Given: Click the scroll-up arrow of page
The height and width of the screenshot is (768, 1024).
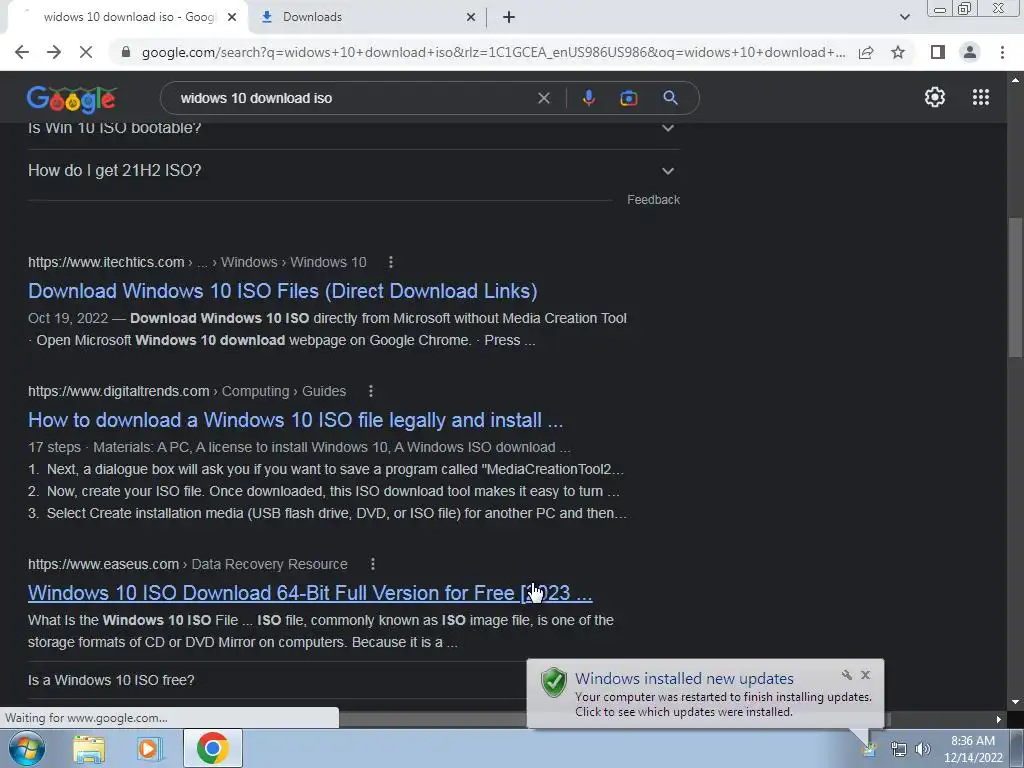Looking at the screenshot, I should click(1015, 80).
